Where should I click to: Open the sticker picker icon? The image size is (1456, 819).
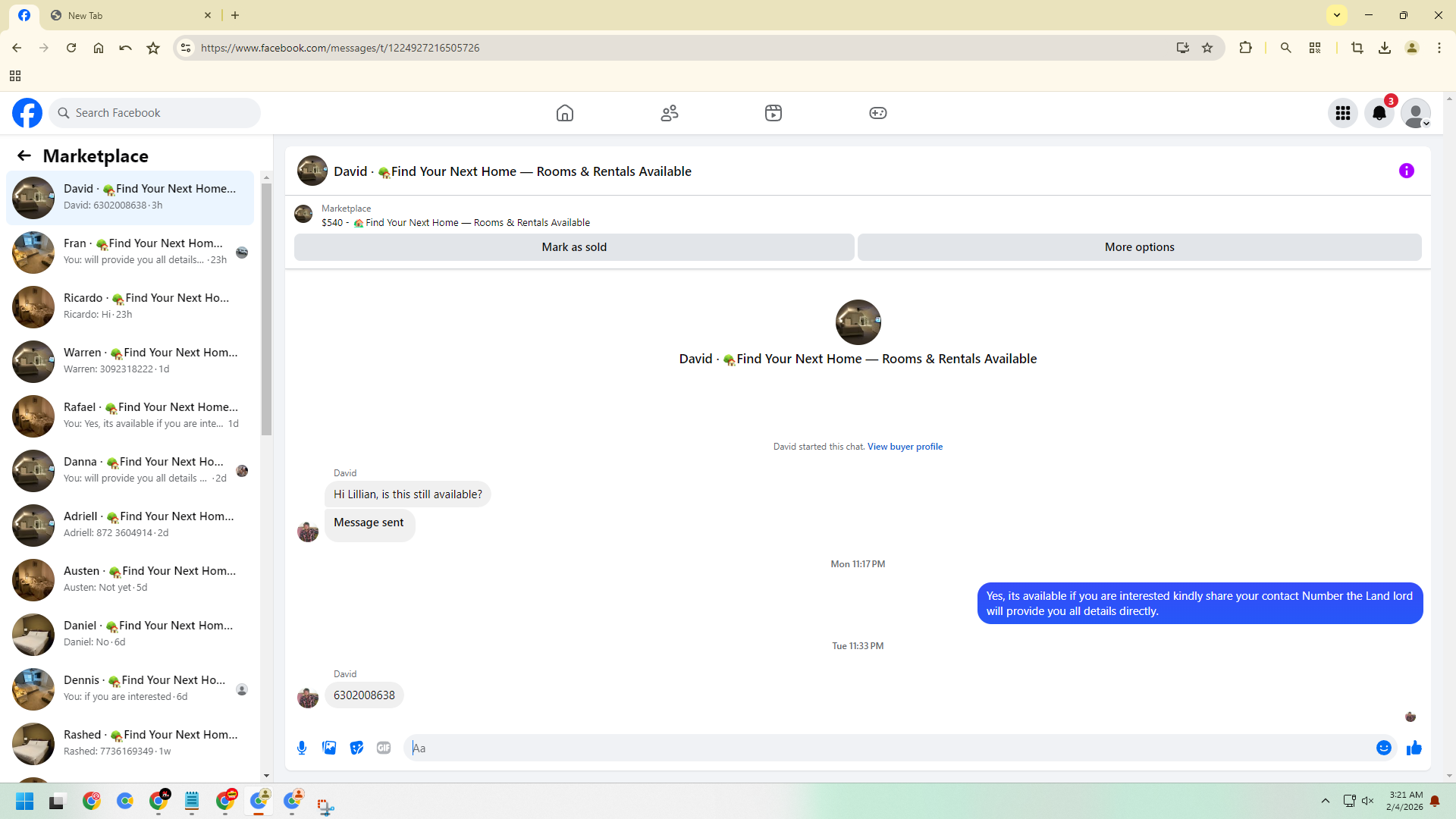pos(356,748)
